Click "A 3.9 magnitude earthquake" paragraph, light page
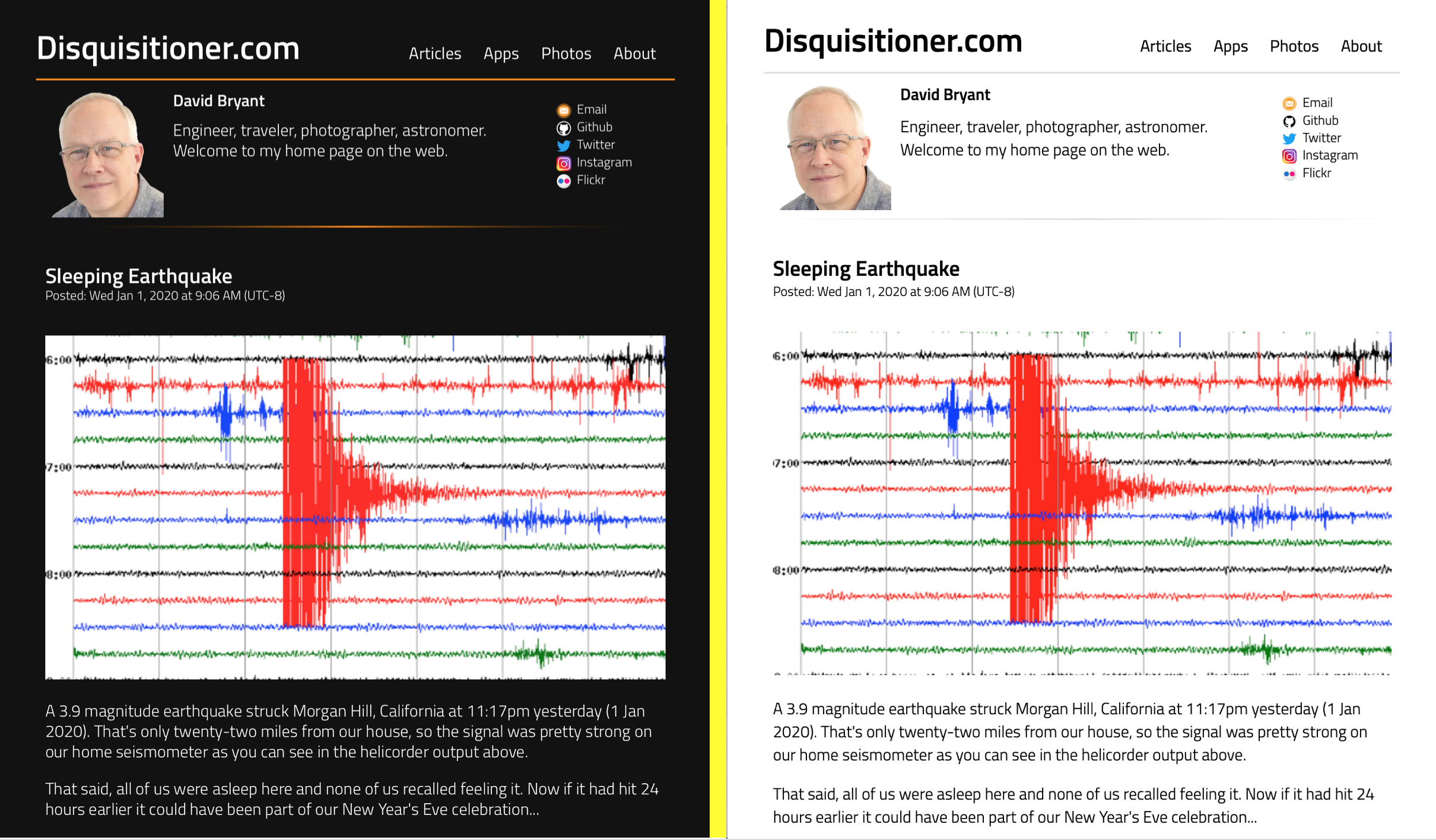Screen dimensions: 1436x840 pyautogui.click(x=1070, y=732)
